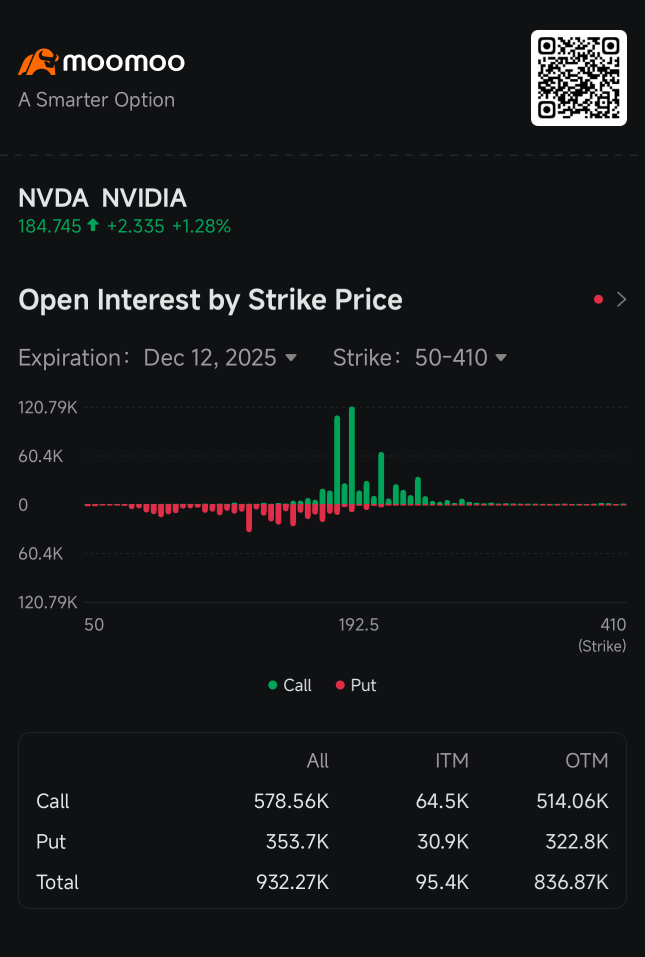Click the red notification dot
Screen dimensions: 645x957
click(598, 299)
